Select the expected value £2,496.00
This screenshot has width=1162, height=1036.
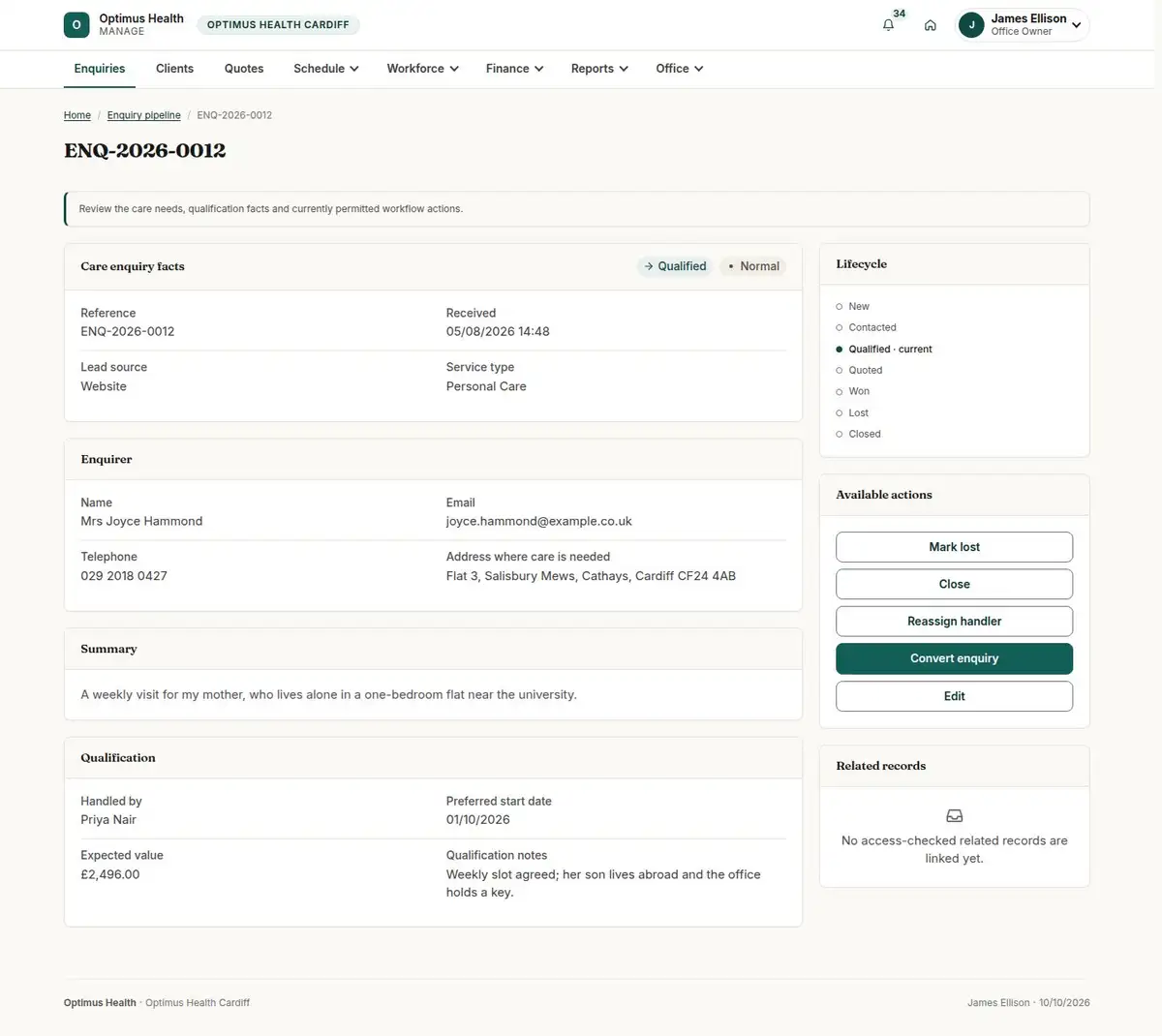click(x=110, y=874)
